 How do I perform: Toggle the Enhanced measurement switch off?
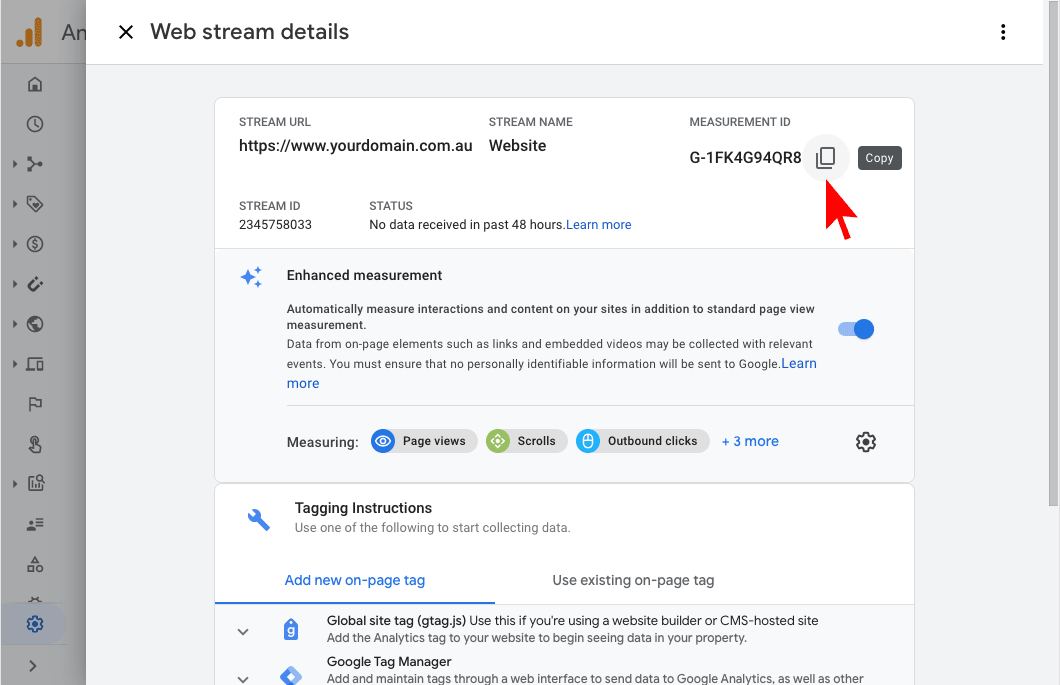856,329
